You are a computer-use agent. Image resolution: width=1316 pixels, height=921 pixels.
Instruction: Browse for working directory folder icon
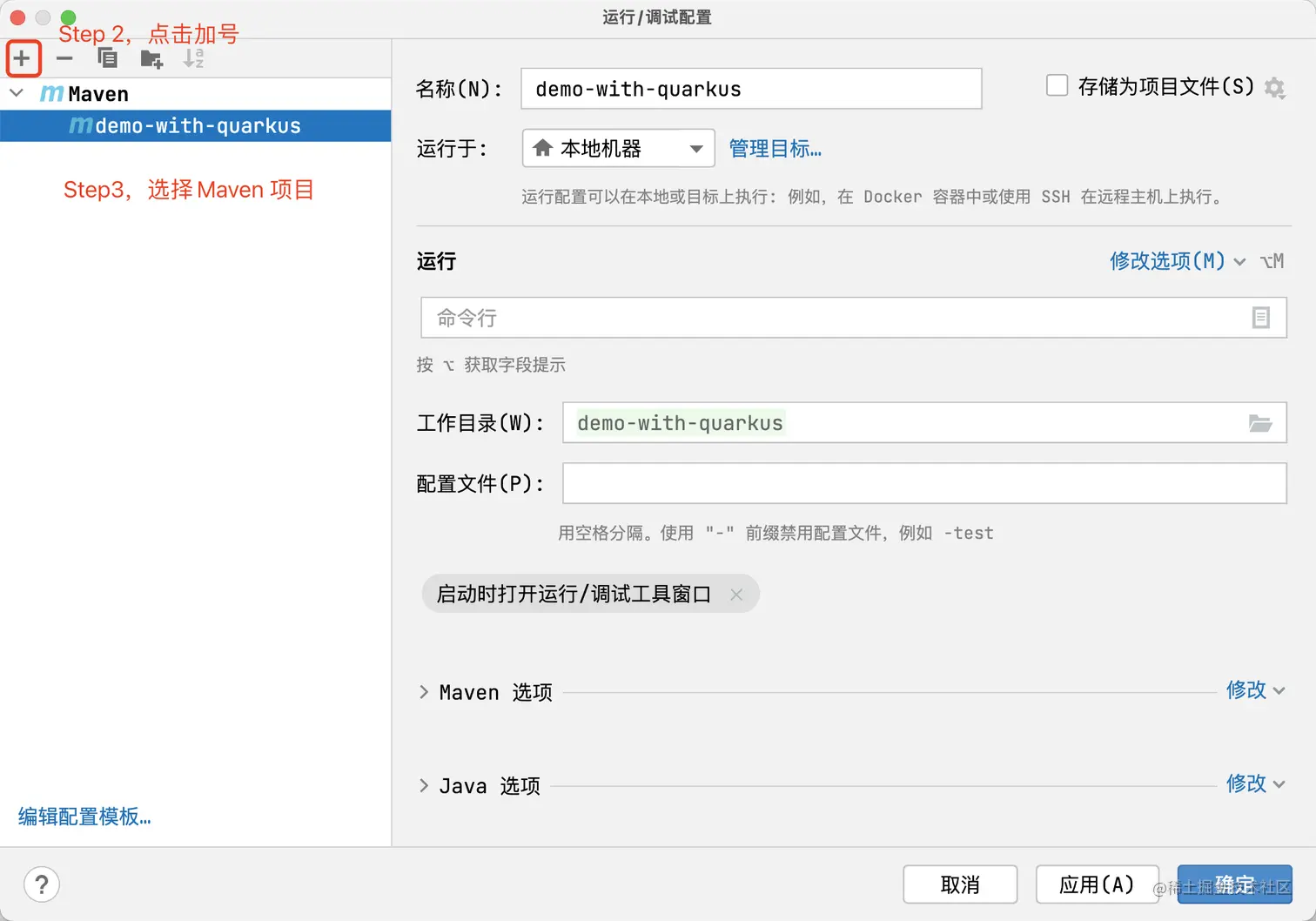point(1260,423)
